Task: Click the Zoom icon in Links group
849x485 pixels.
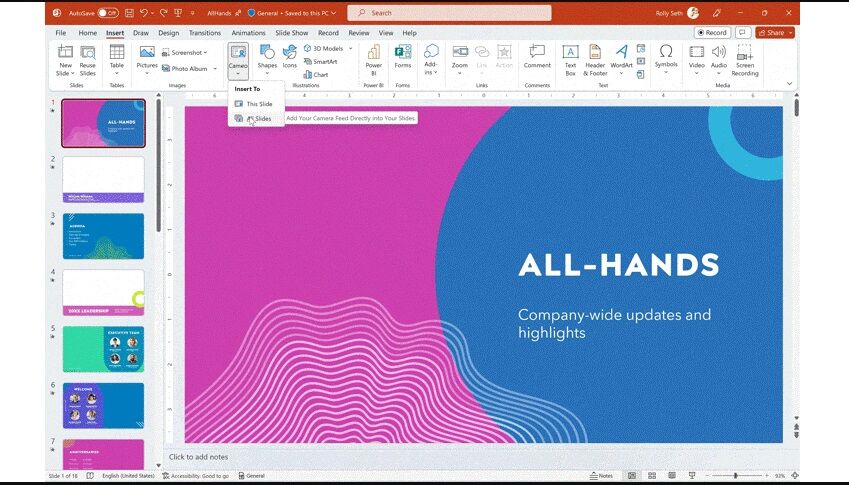Action: pyautogui.click(x=460, y=51)
